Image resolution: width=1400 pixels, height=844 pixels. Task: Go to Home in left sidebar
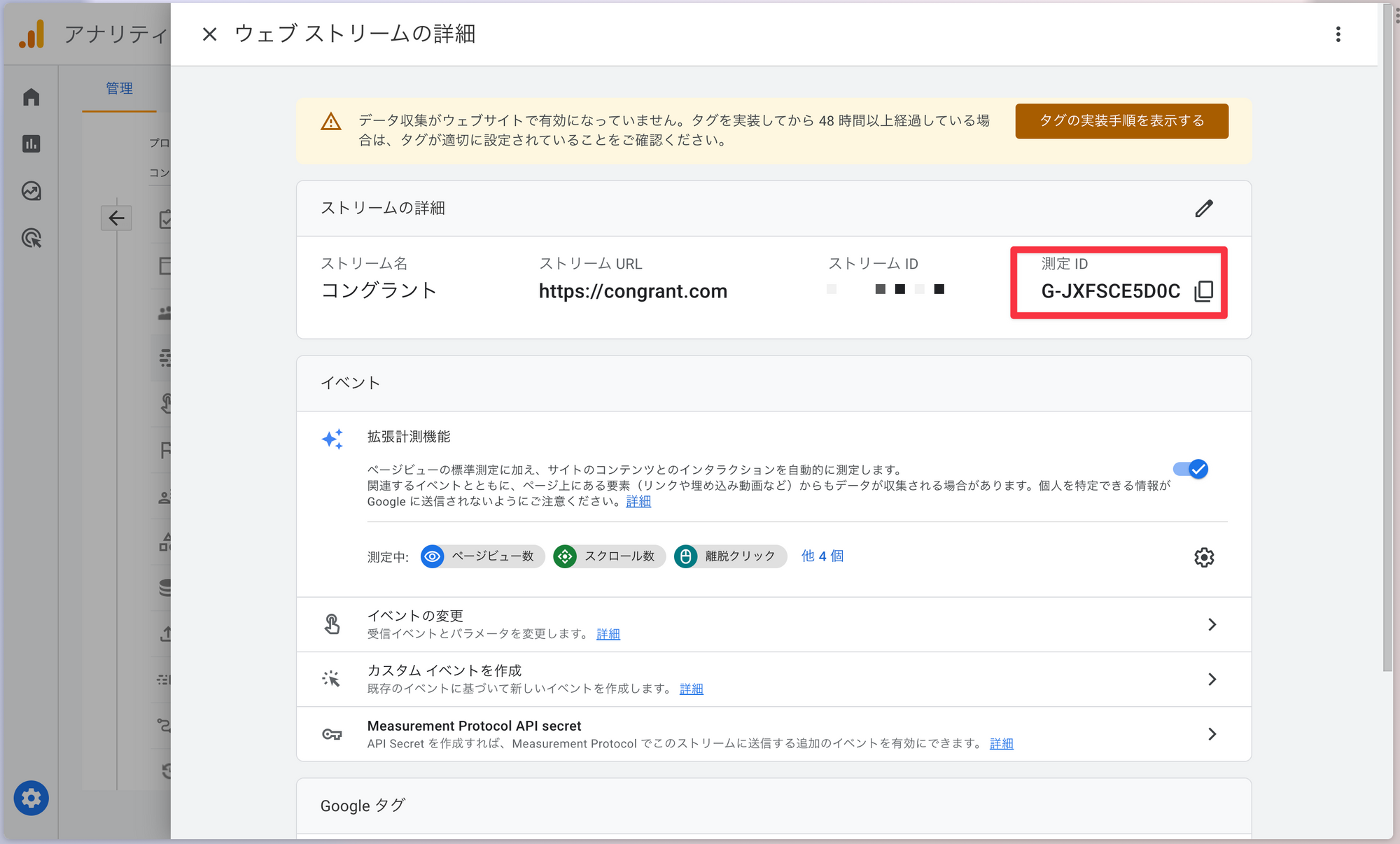[x=31, y=97]
